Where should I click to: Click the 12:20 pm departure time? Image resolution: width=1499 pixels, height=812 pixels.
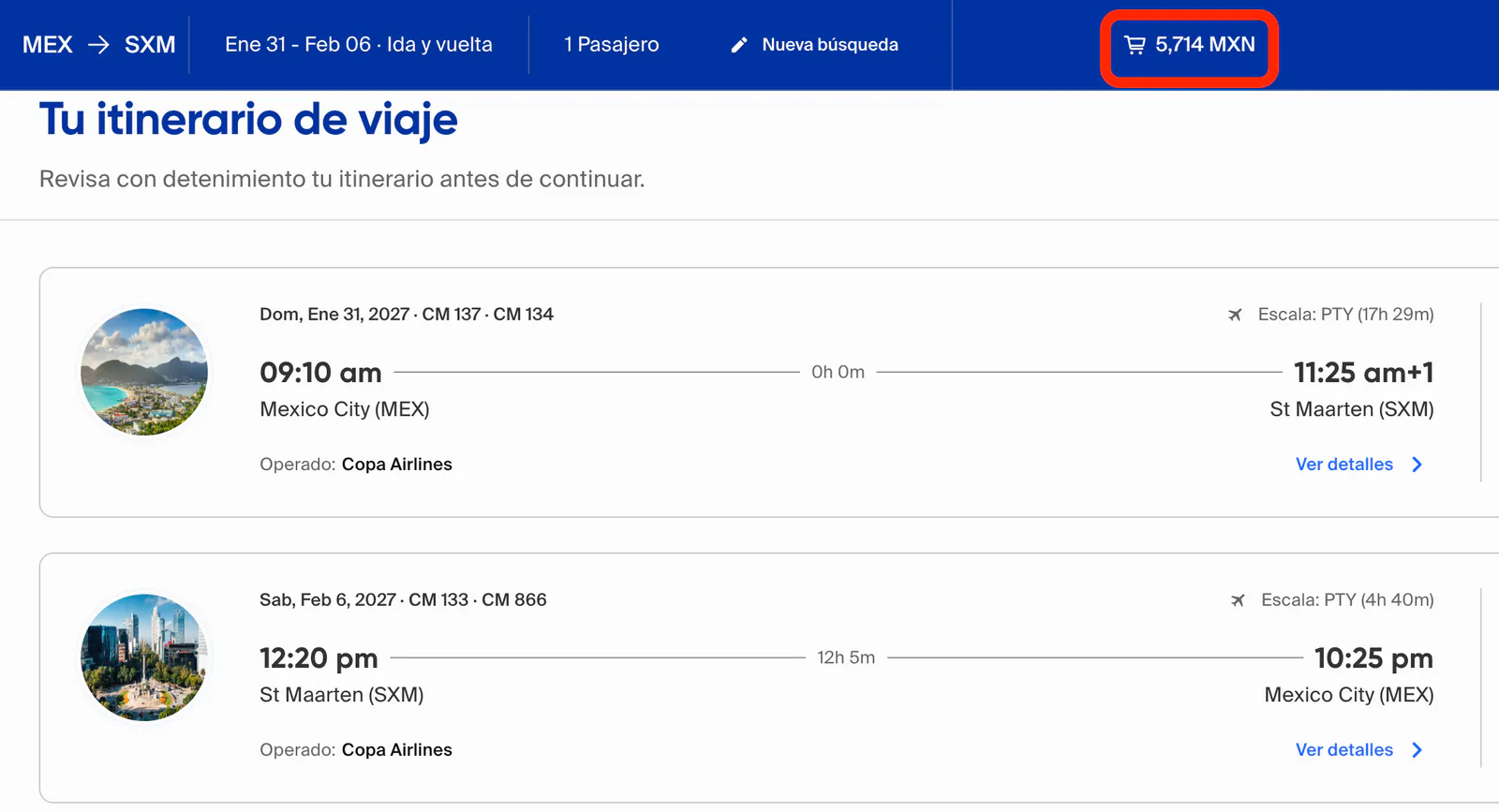point(319,658)
